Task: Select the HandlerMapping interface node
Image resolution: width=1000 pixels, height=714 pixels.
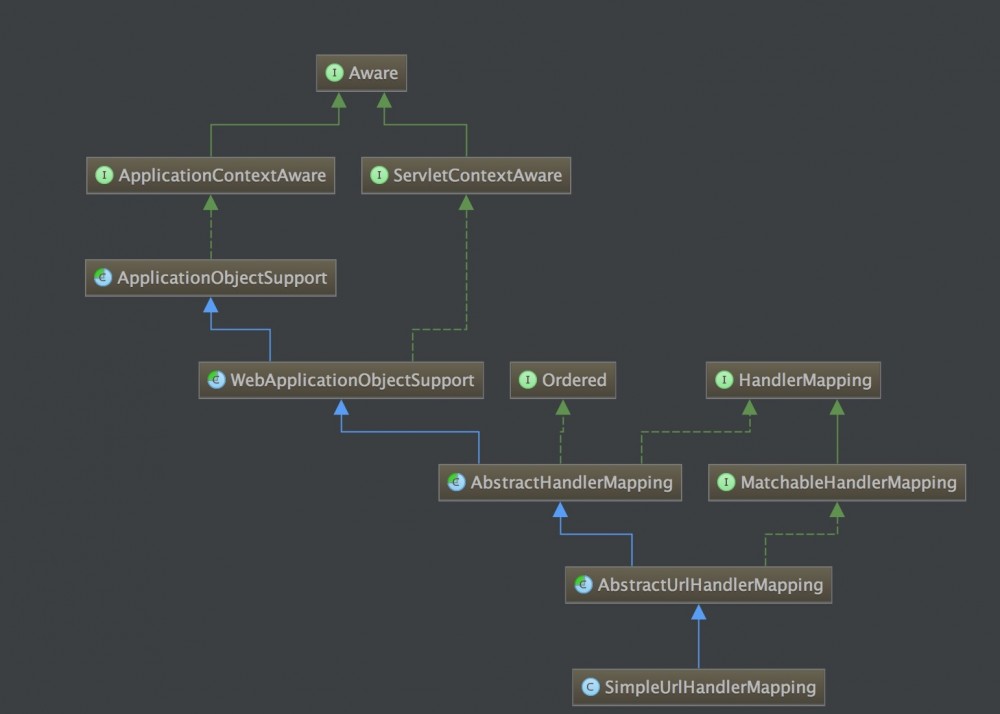Action: 793,380
